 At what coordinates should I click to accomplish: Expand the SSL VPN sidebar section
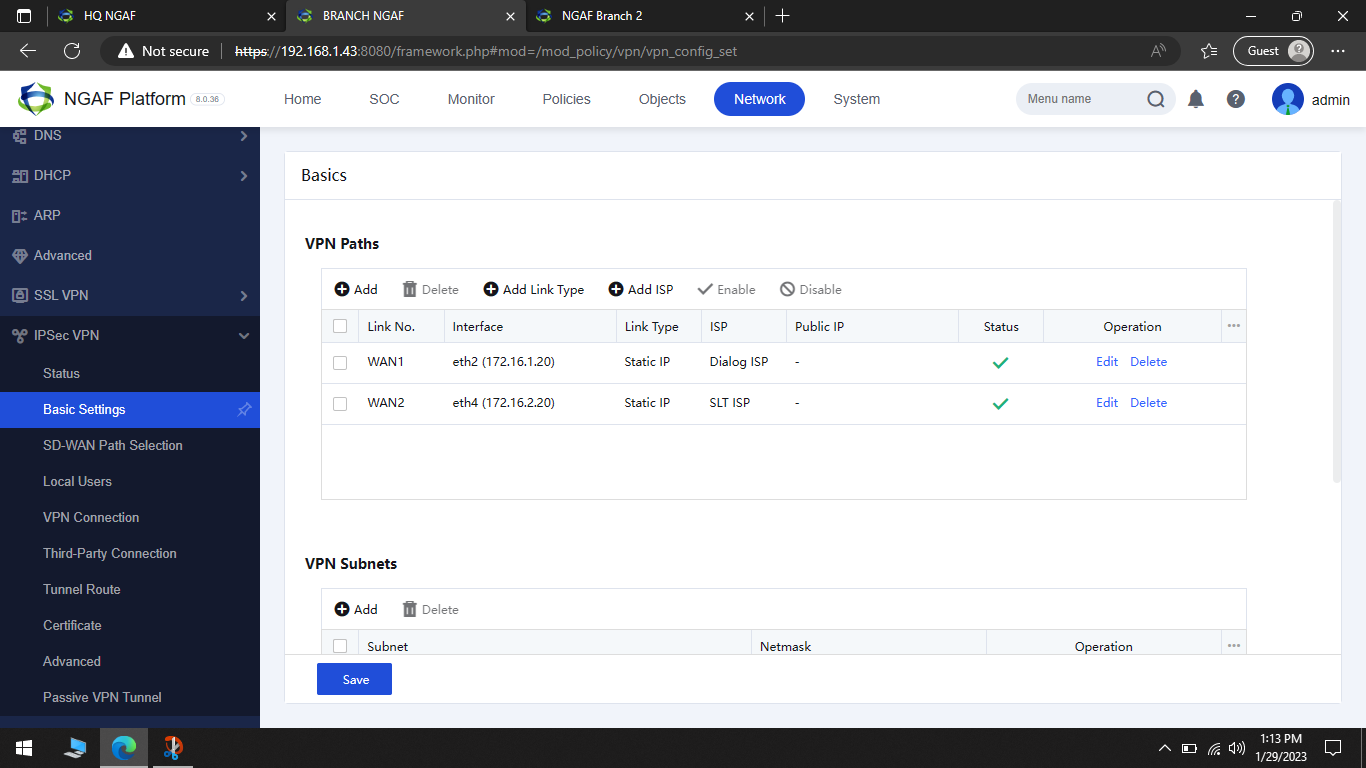tap(130, 295)
